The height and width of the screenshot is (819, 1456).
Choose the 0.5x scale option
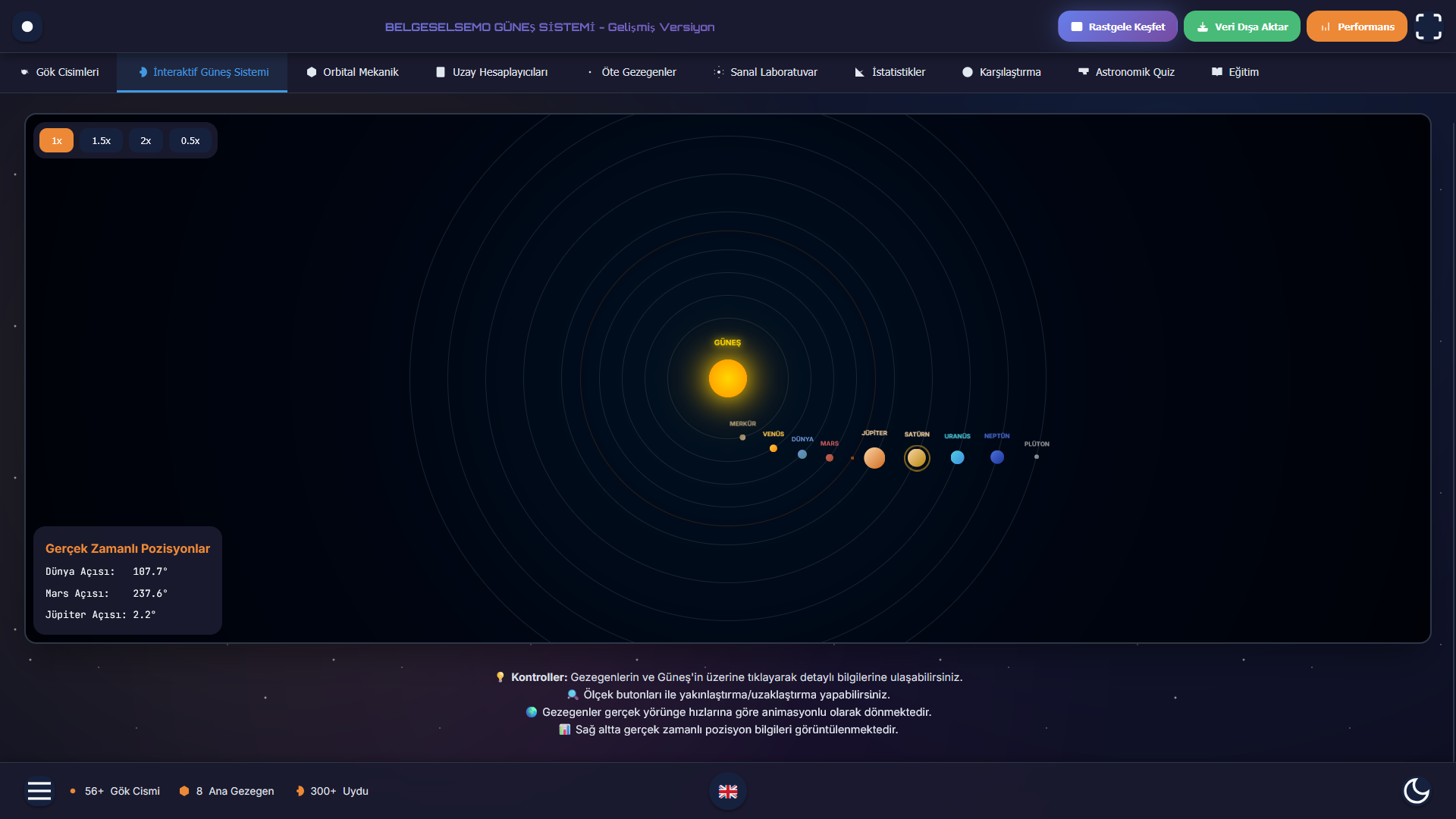point(190,140)
